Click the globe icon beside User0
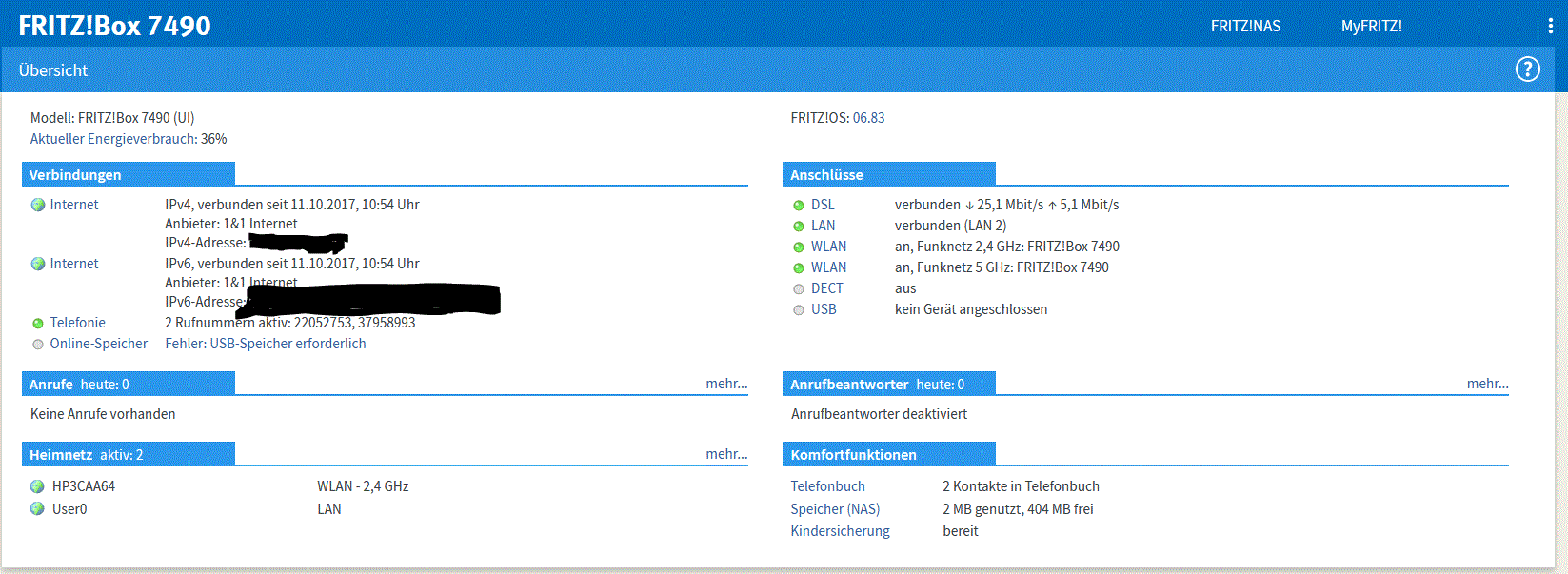Viewport: 1568px width, 574px height. pyautogui.click(x=37, y=509)
